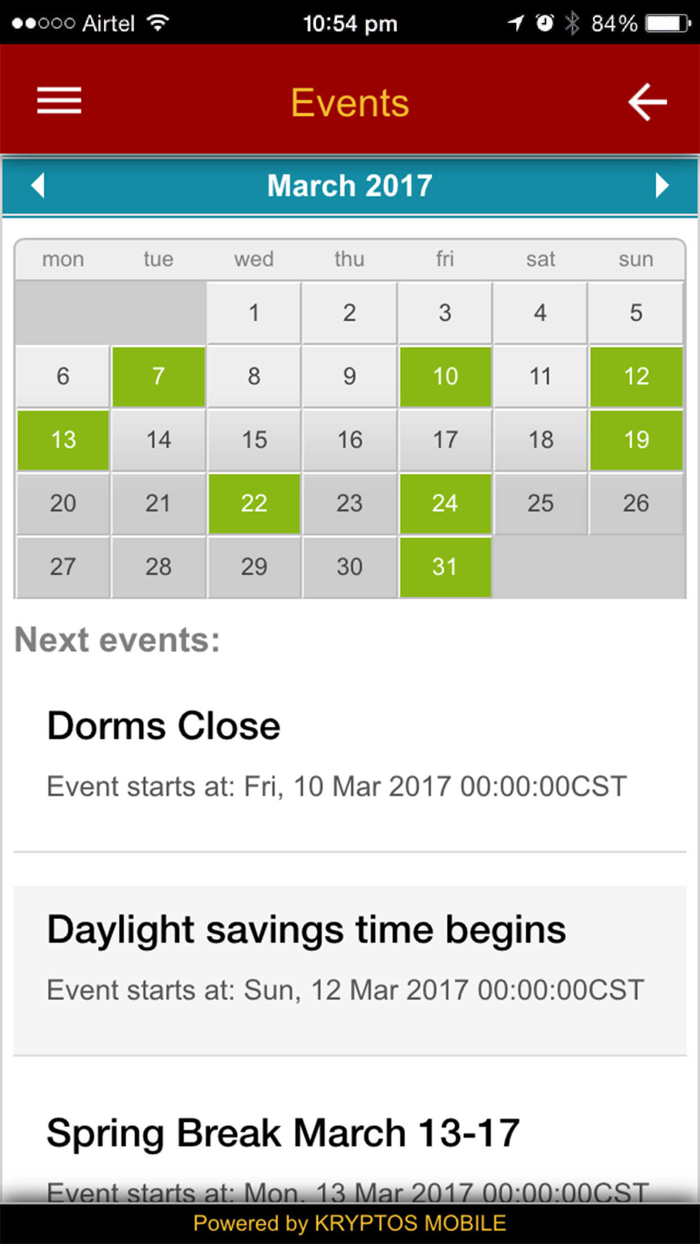
Task: Tap the battery icon in status bar
Action: 666,23
